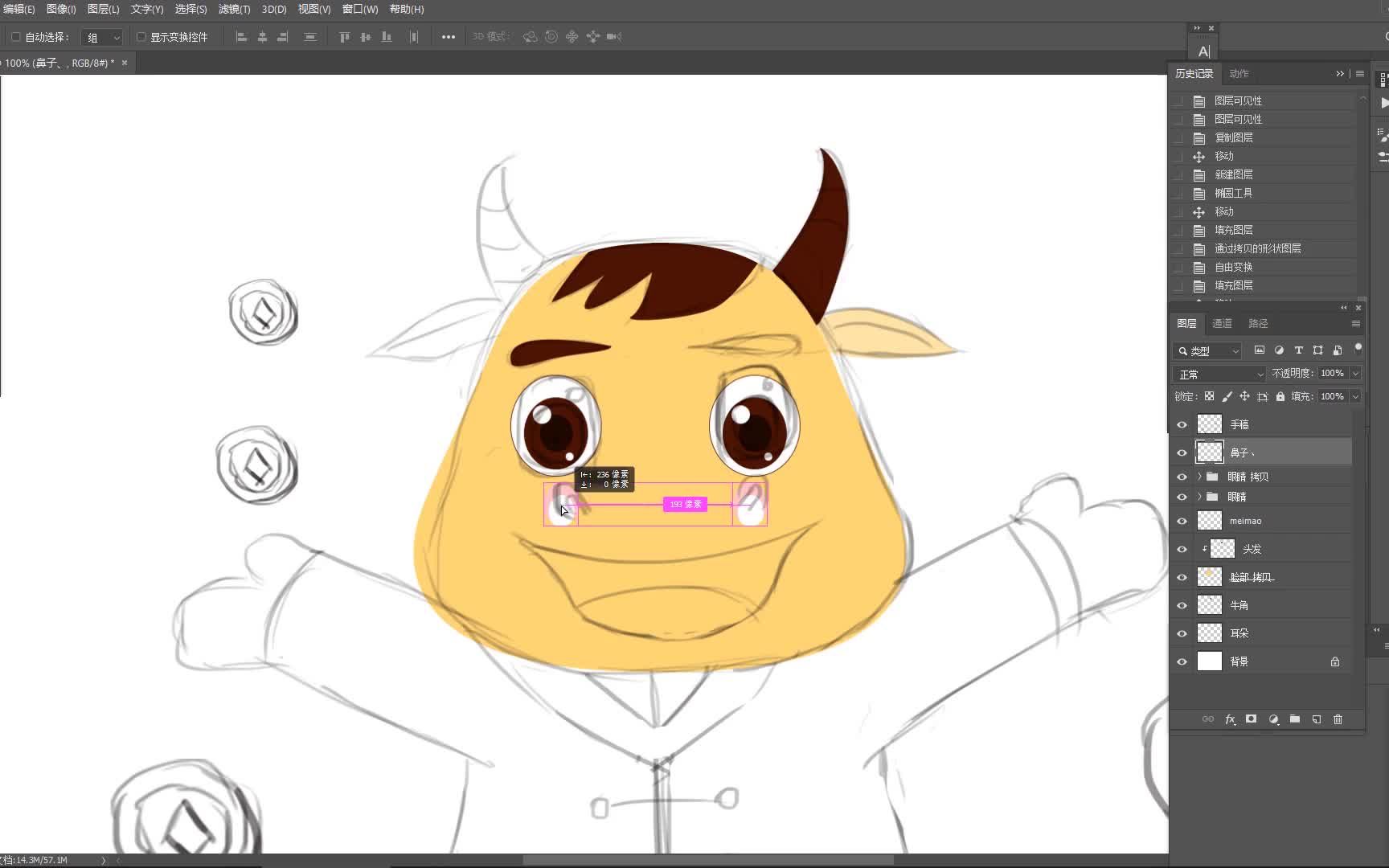The width and height of the screenshot is (1389, 868).
Task: Click the lock position icon
Action: click(x=1244, y=396)
